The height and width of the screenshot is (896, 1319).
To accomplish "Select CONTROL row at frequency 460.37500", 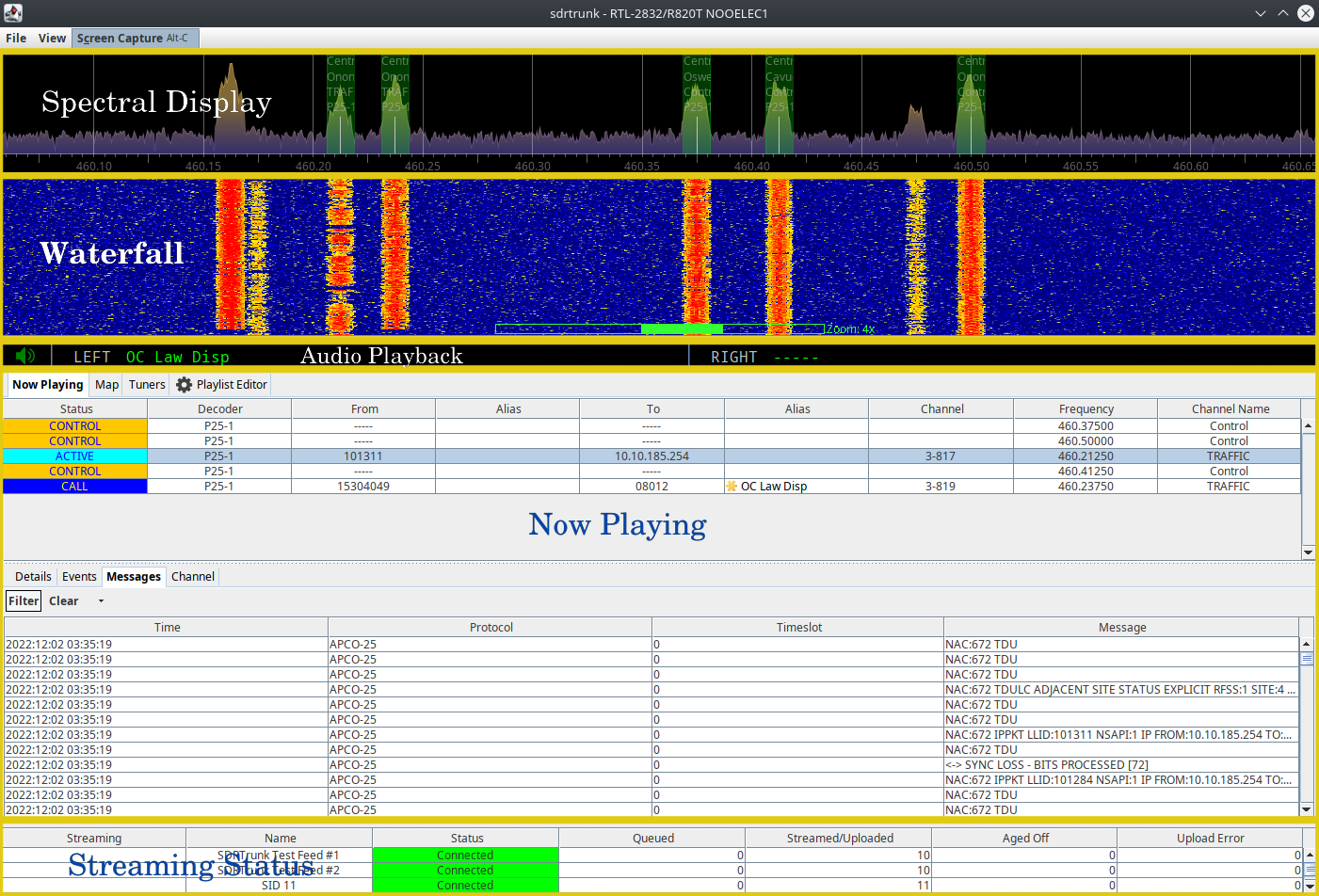I will coord(651,426).
